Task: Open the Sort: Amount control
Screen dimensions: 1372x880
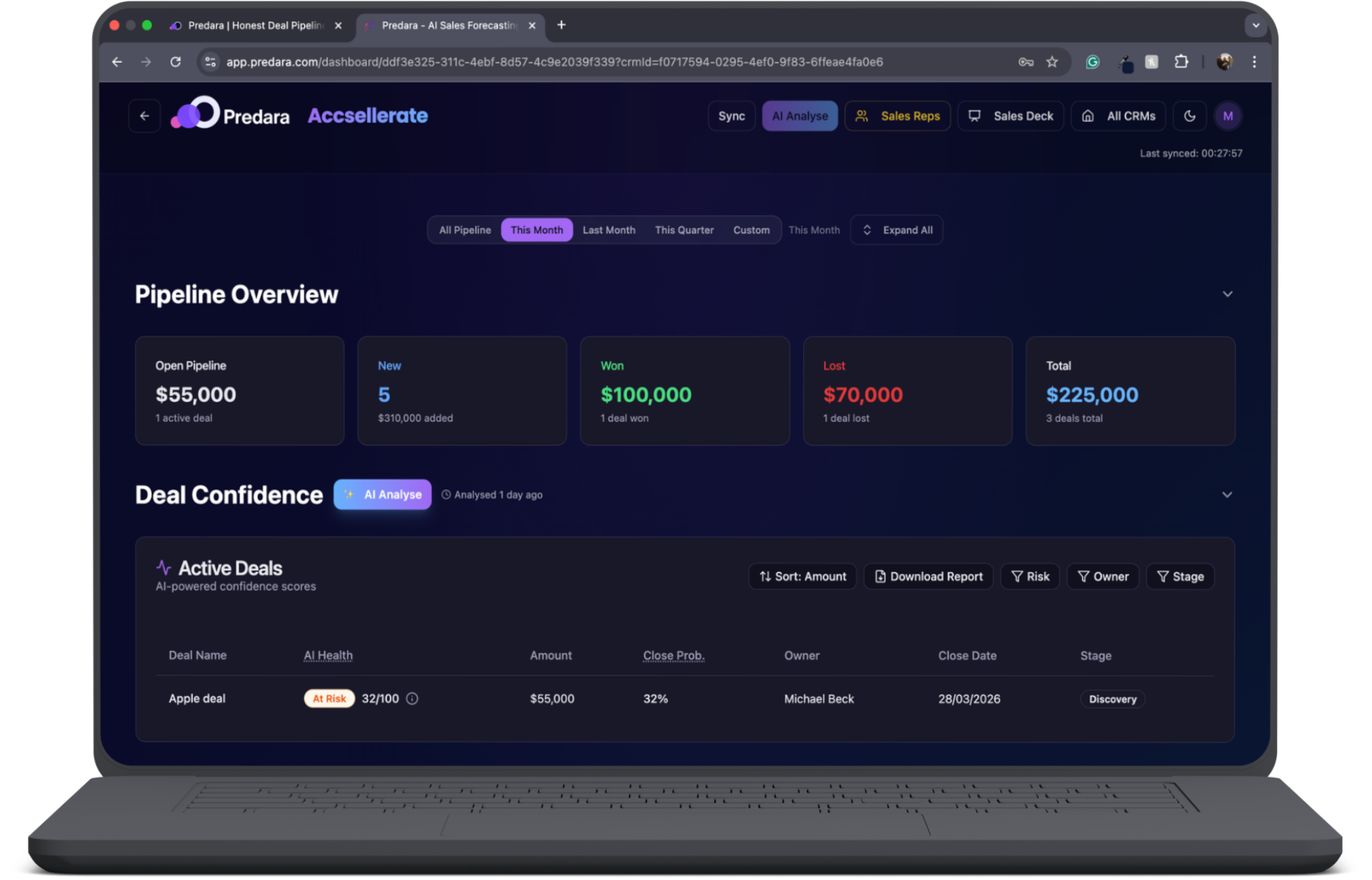Action: pos(802,576)
